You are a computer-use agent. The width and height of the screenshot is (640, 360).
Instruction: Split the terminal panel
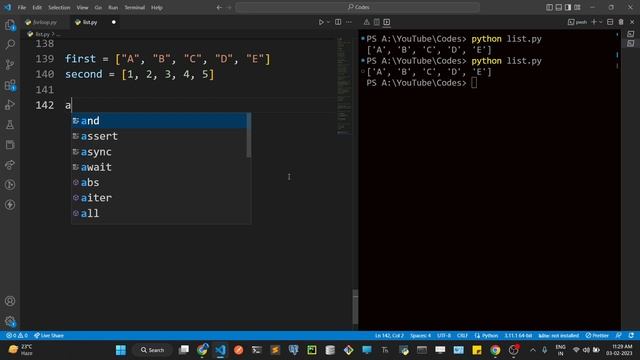click(x=610, y=22)
